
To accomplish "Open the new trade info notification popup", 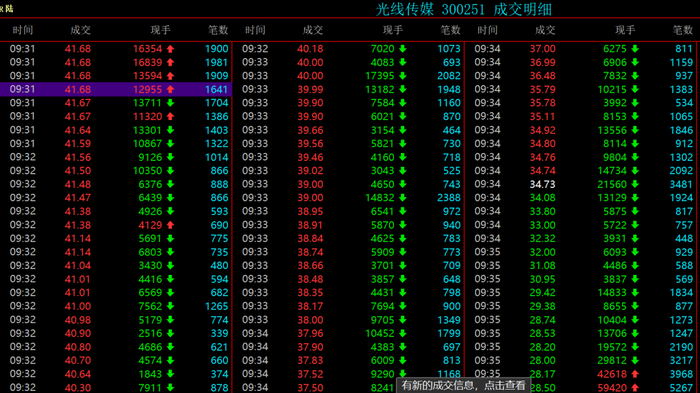I will [x=463, y=385].
